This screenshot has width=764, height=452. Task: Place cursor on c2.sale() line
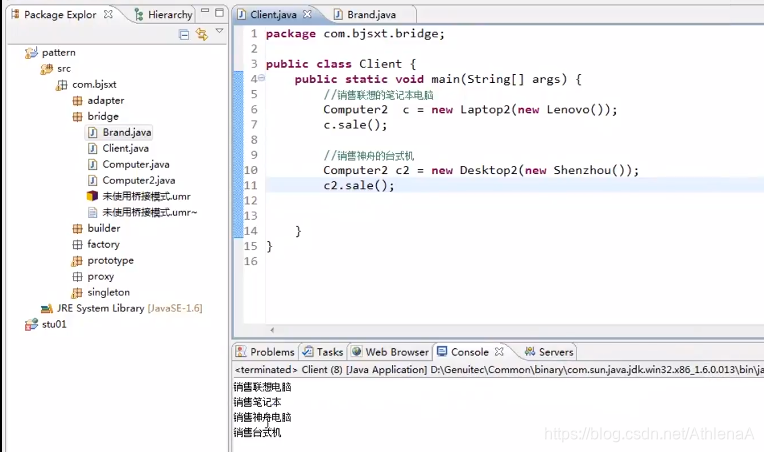(x=359, y=186)
